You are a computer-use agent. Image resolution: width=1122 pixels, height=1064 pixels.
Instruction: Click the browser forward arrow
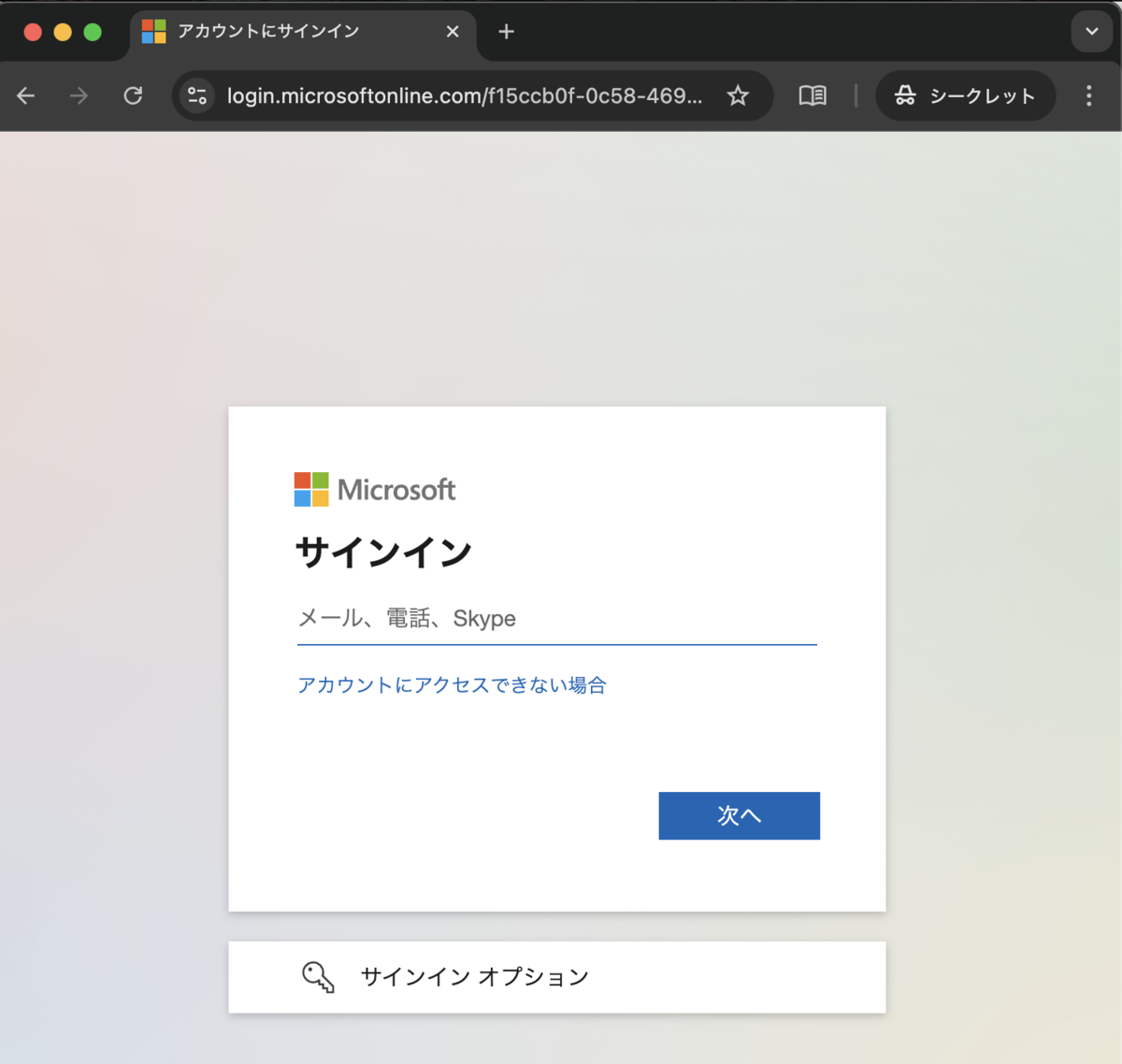[79, 95]
